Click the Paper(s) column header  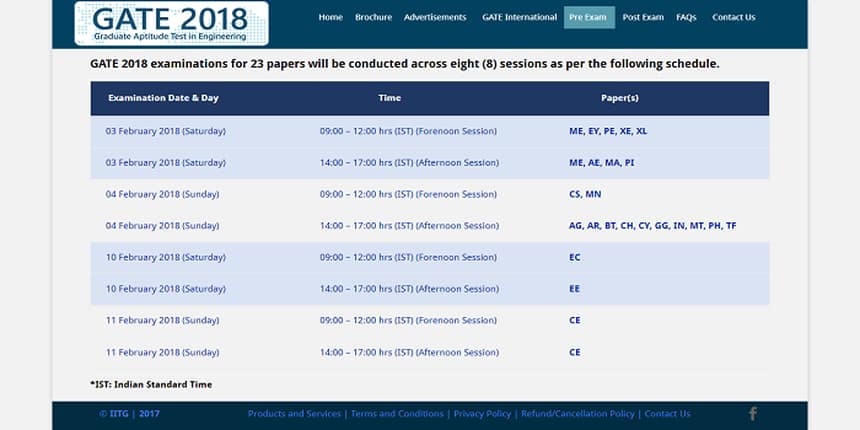pyautogui.click(x=620, y=98)
